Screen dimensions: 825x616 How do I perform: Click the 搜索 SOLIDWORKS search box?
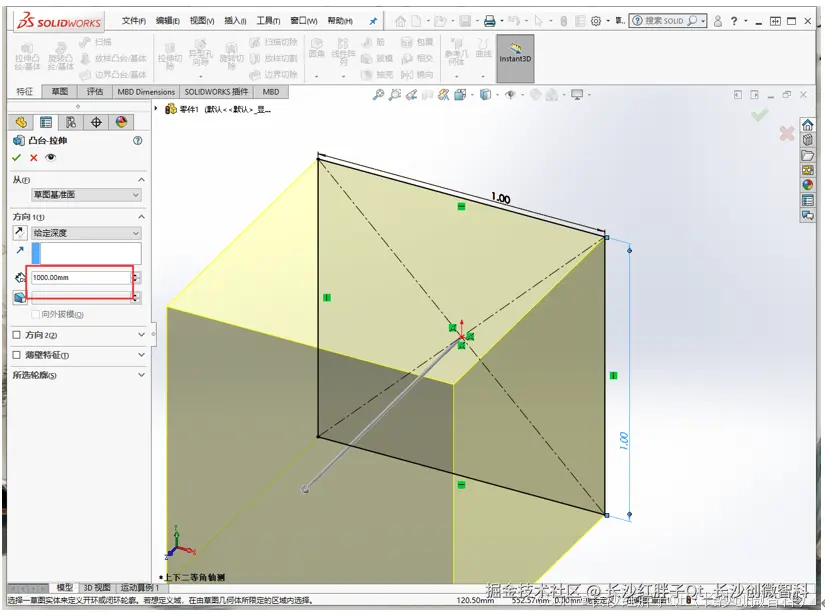[x=668, y=21]
